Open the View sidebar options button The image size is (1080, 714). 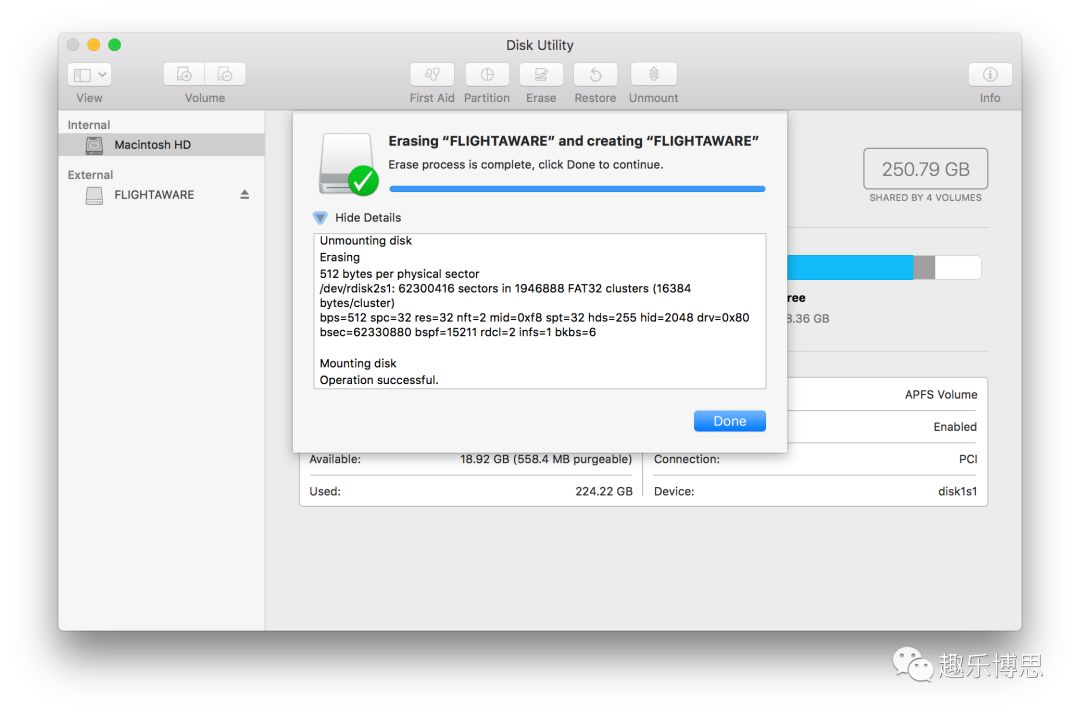(90, 74)
